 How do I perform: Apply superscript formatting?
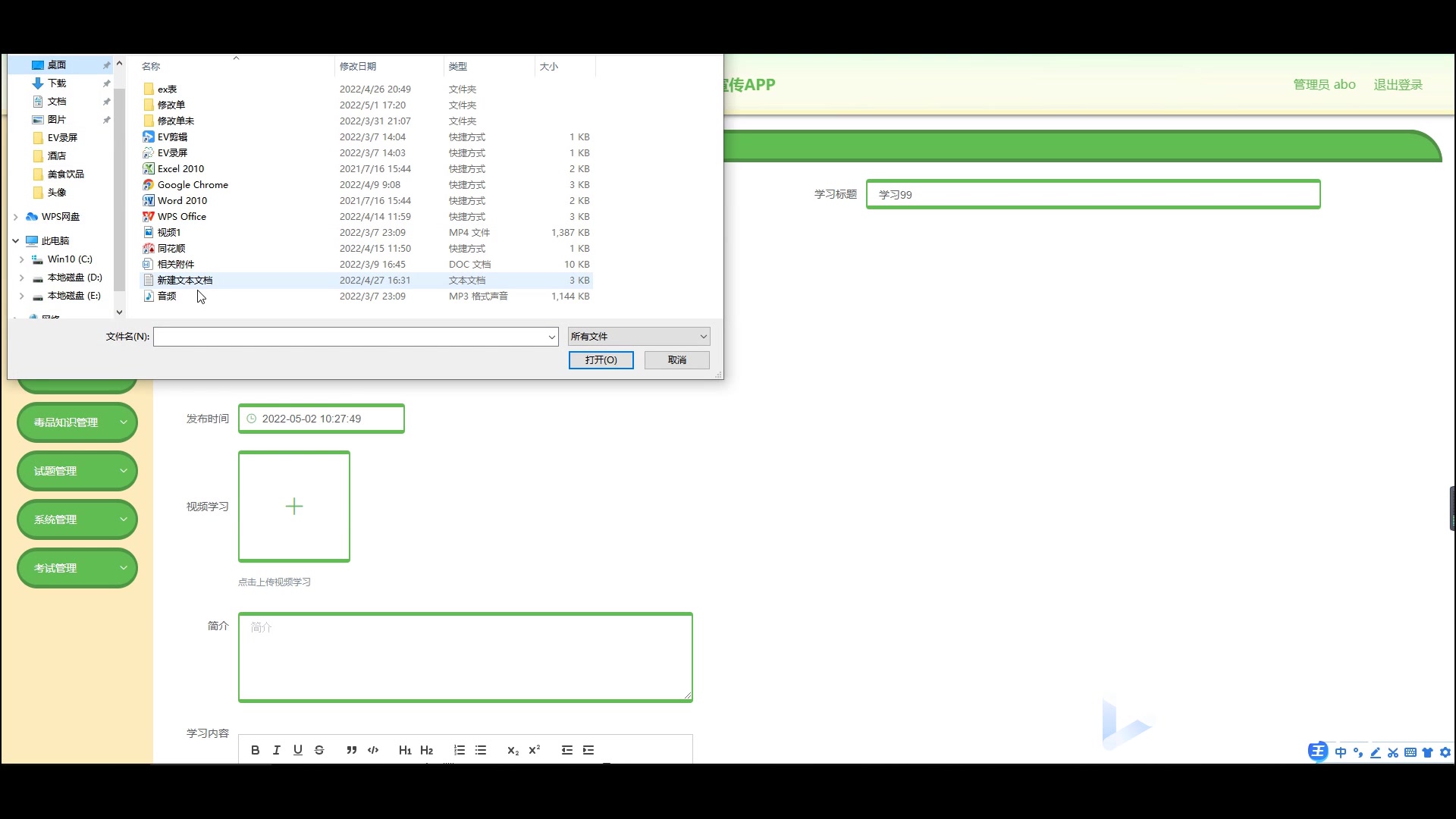click(x=535, y=750)
